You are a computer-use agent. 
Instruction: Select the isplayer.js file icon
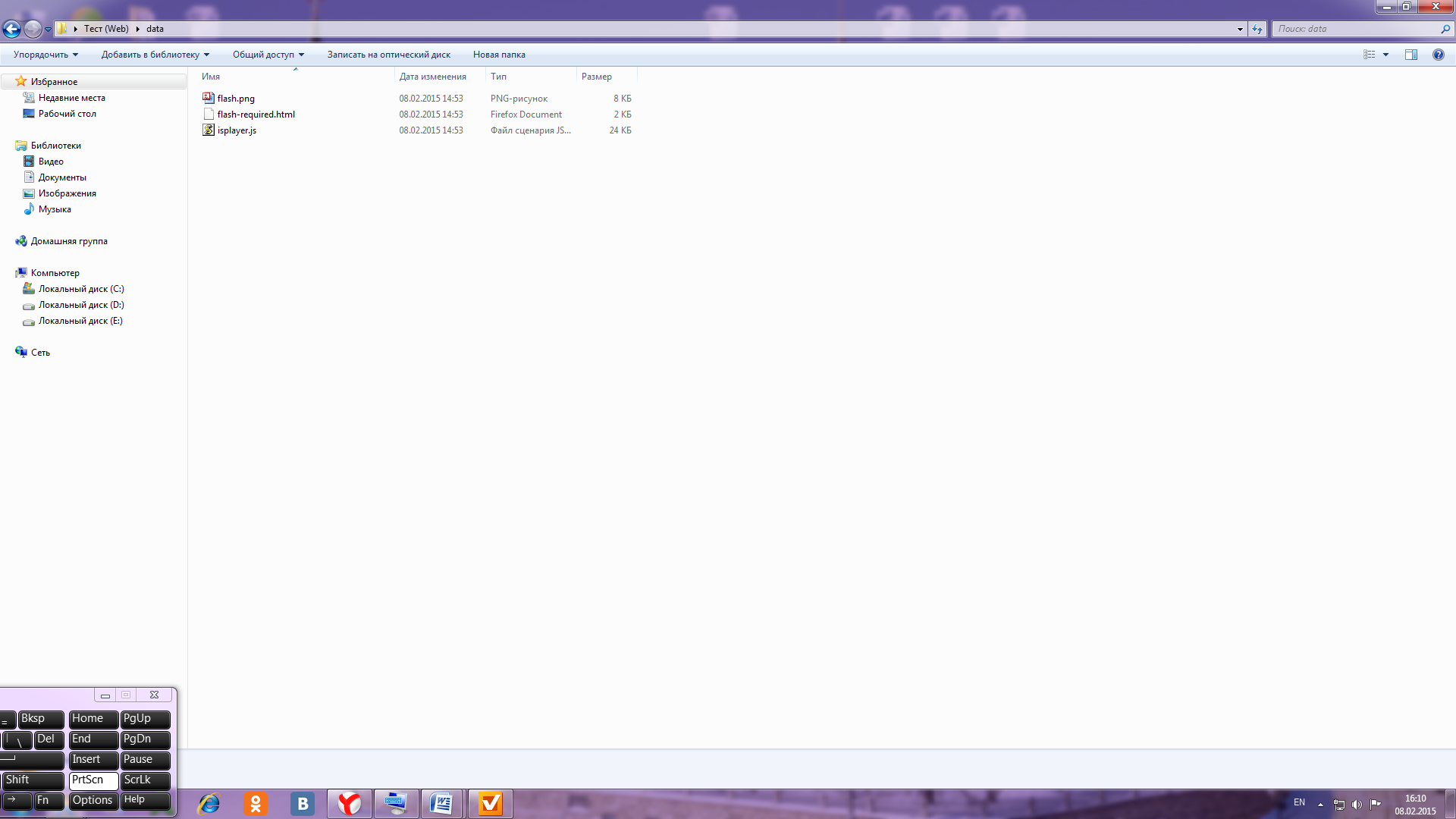(209, 130)
